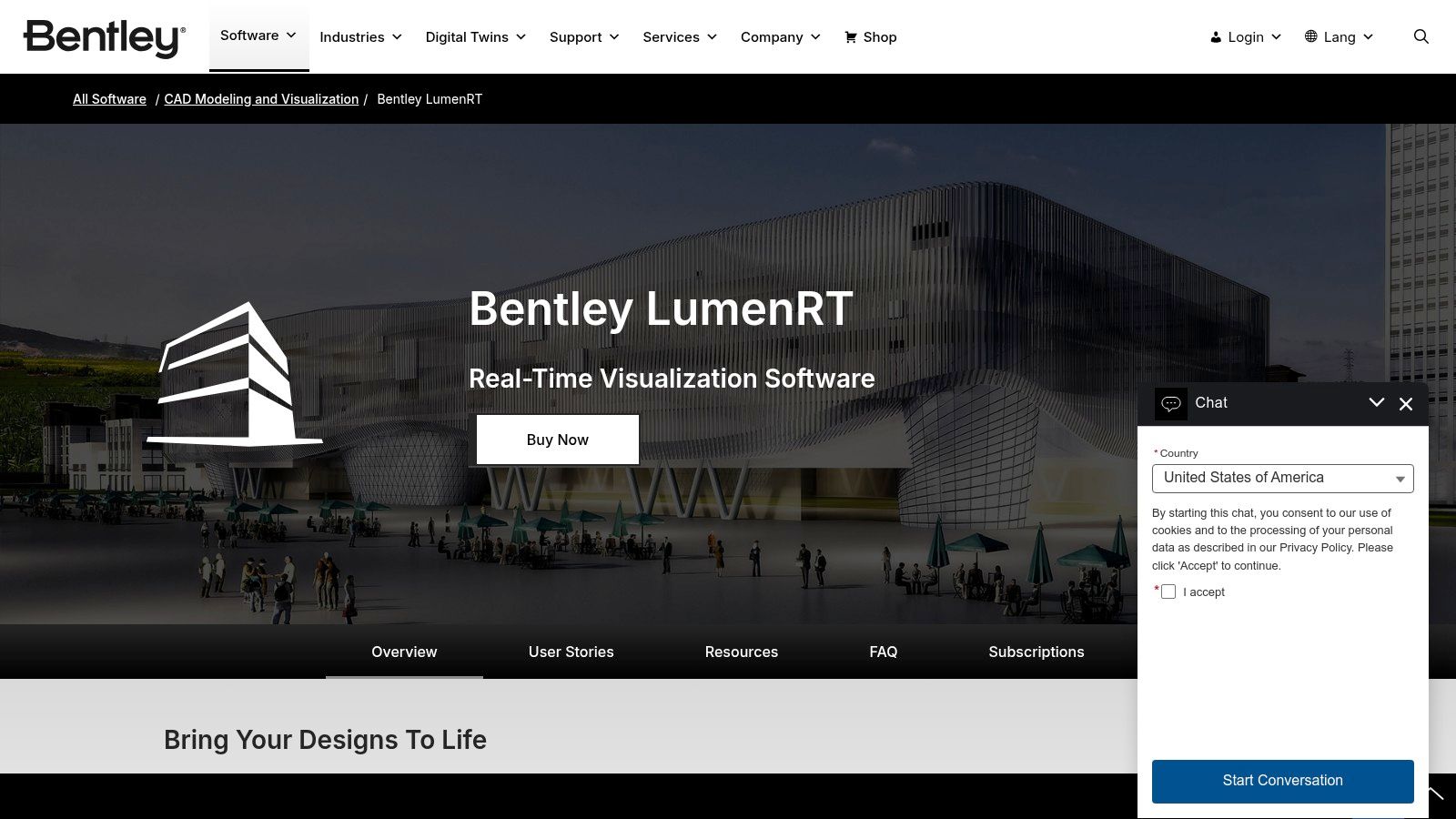
Task: Open the site search magnifier icon
Action: (1420, 36)
